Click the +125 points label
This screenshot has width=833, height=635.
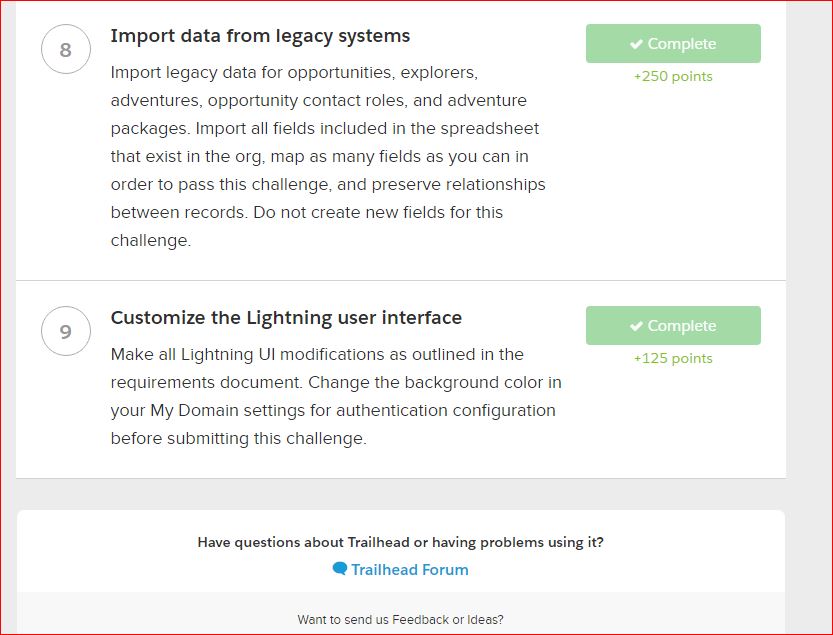[x=673, y=358]
